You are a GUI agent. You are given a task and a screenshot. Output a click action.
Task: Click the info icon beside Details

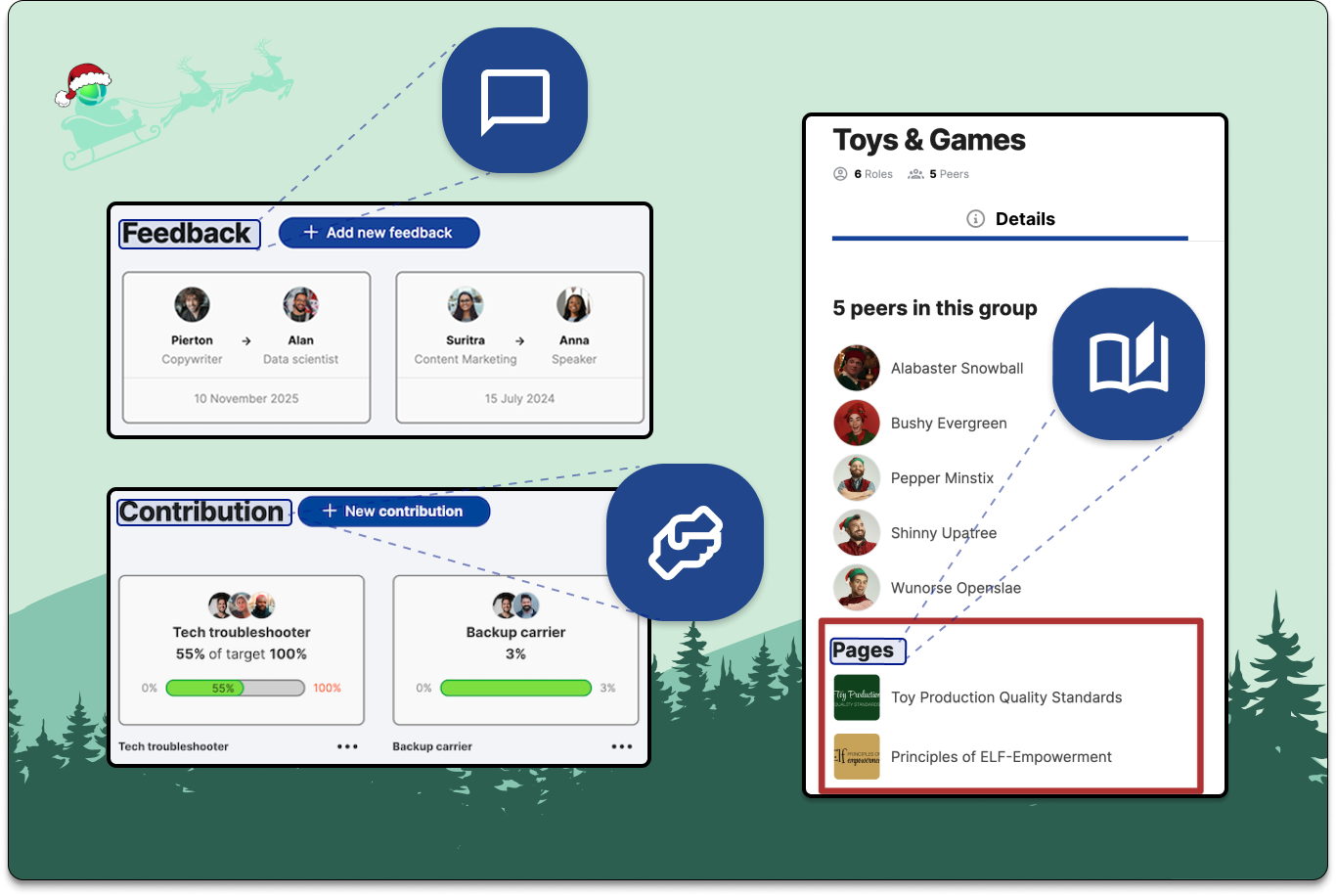tap(975, 219)
